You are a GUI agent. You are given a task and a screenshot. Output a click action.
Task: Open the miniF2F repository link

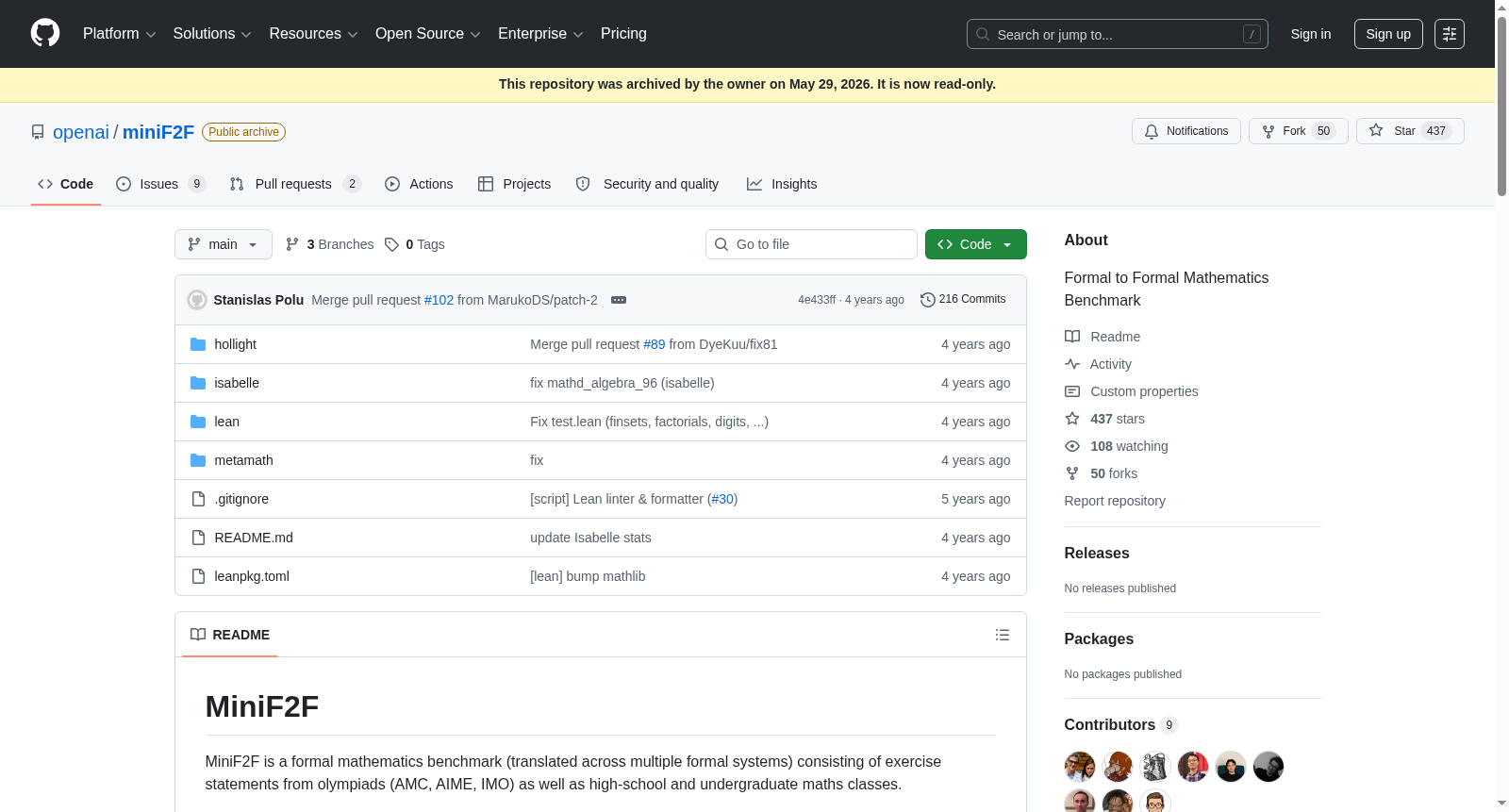[x=158, y=132]
